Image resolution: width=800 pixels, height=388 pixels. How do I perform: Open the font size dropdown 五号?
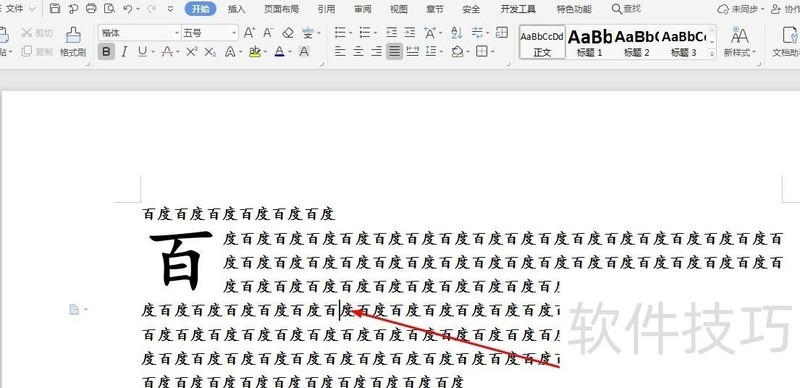(210, 33)
